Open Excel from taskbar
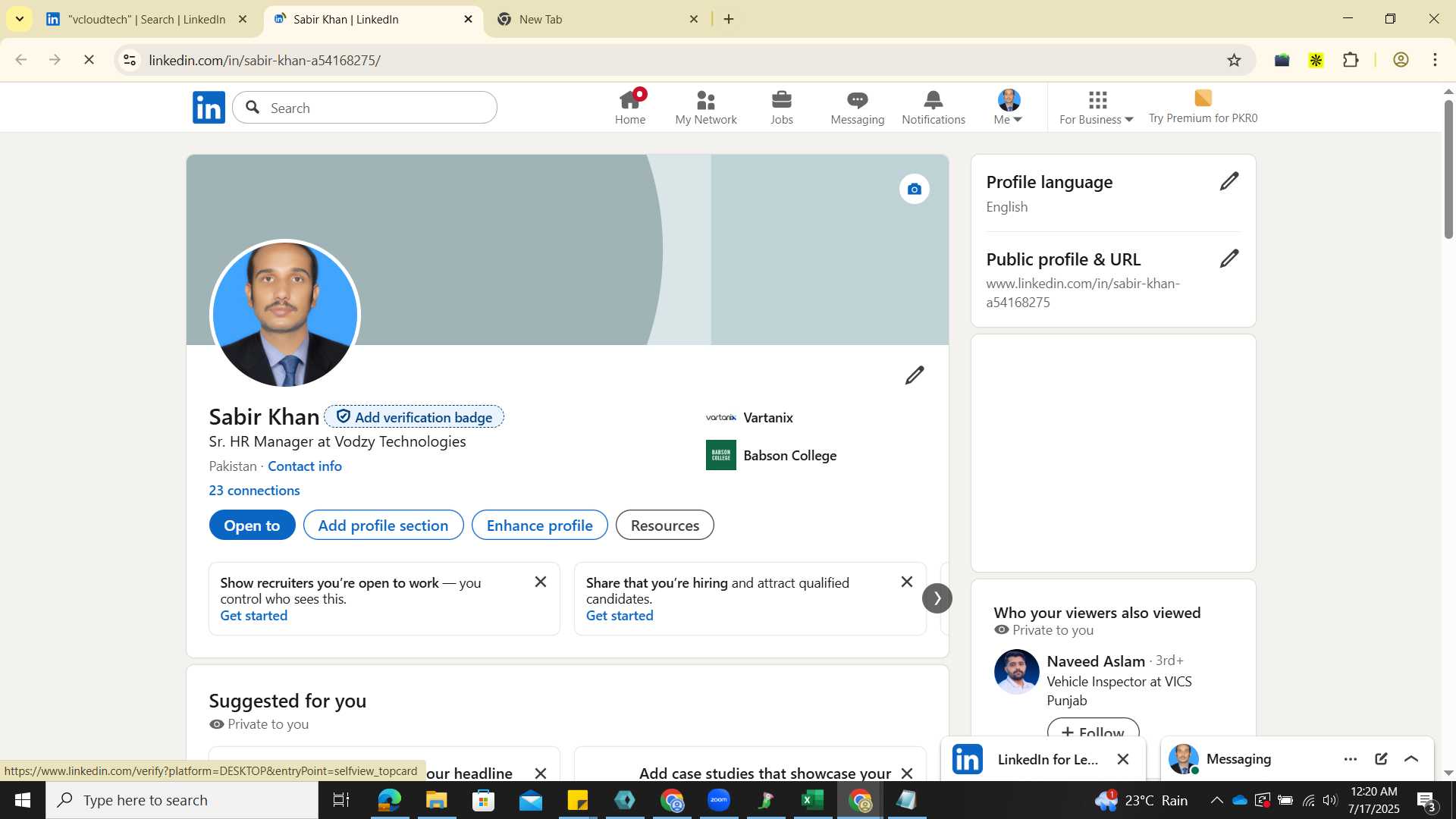 coord(813,800)
